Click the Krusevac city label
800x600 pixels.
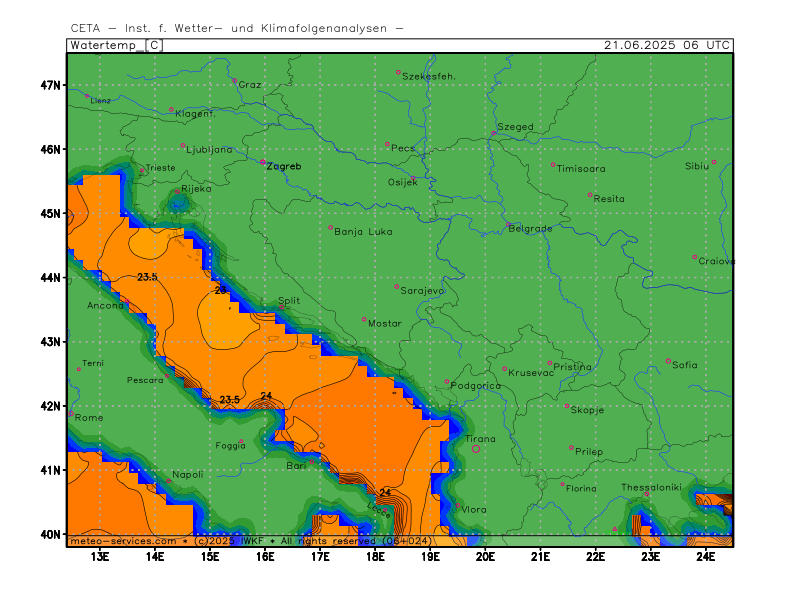(x=531, y=373)
